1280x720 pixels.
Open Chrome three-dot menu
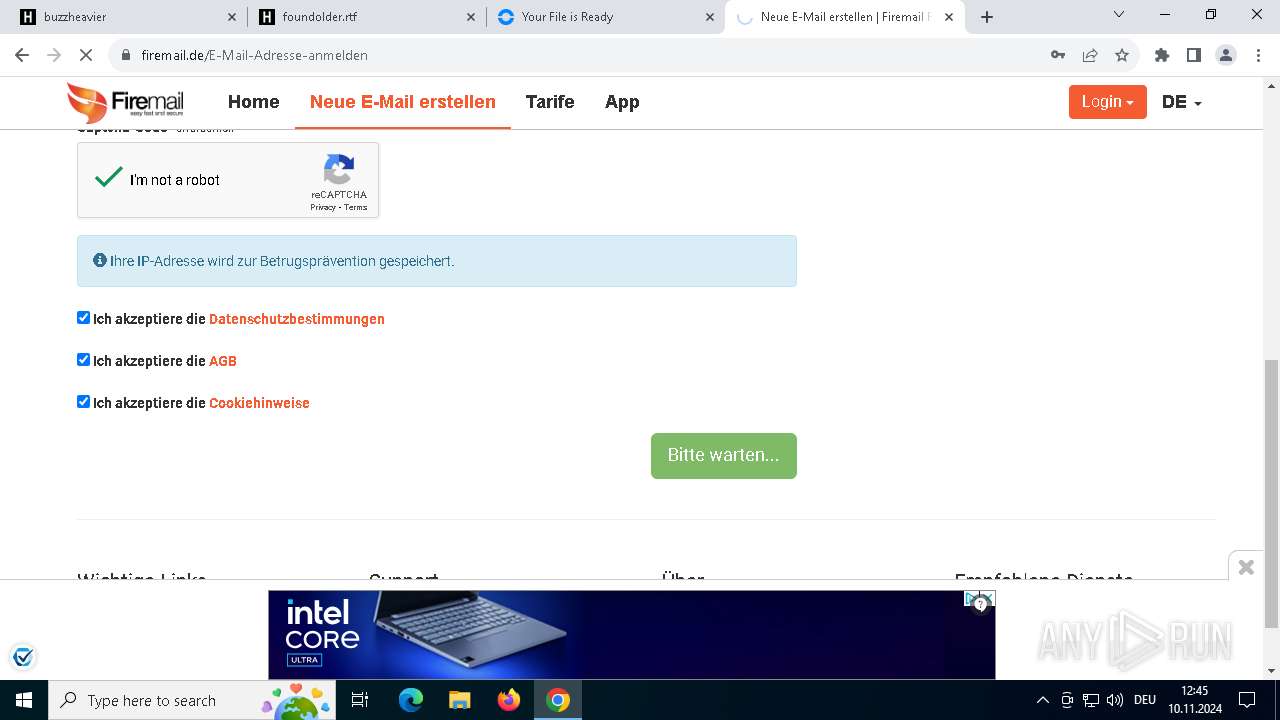1257,55
